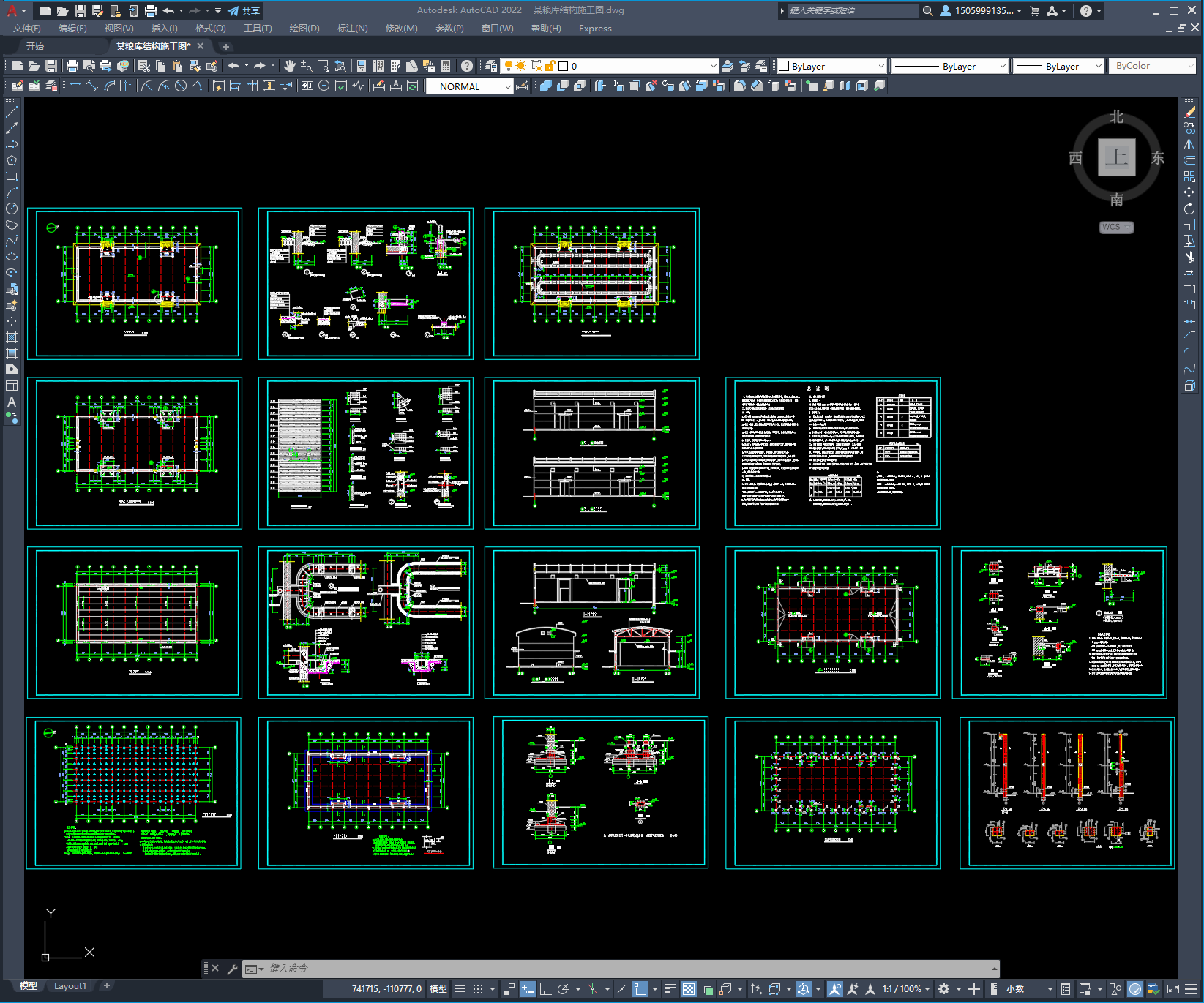
Task: Toggle object snap in status bar
Action: click(x=640, y=989)
